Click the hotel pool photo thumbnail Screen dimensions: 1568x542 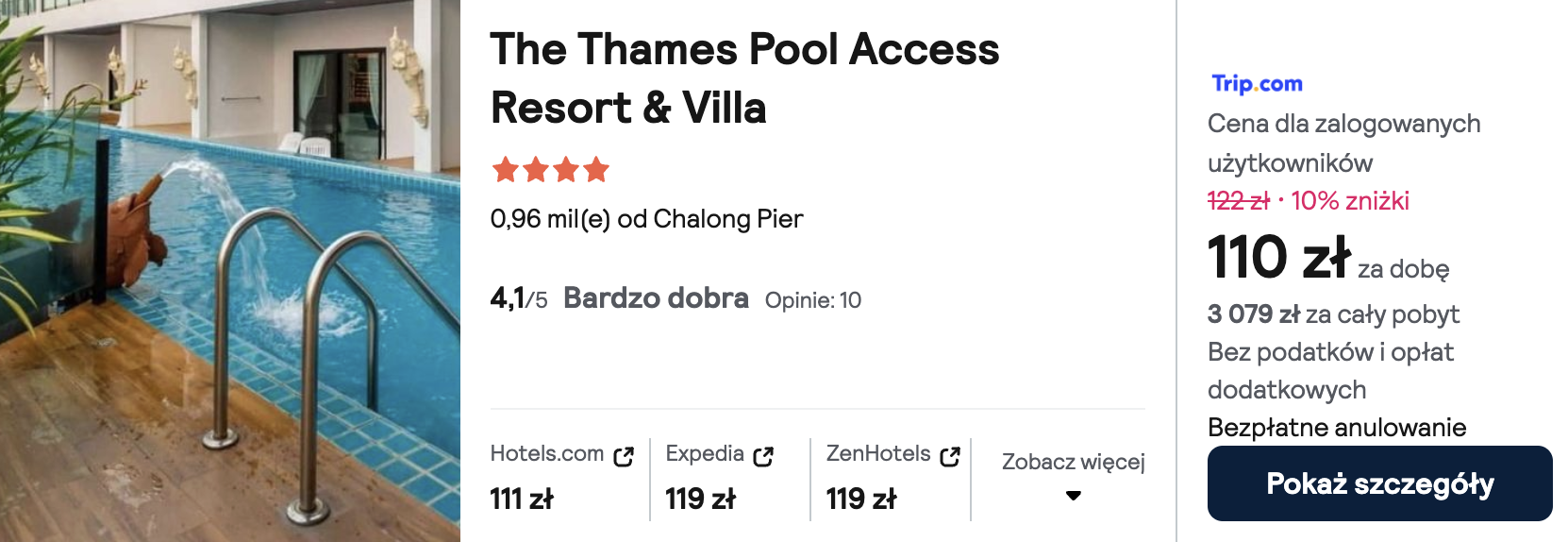pyautogui.click(x=230, y=271)
